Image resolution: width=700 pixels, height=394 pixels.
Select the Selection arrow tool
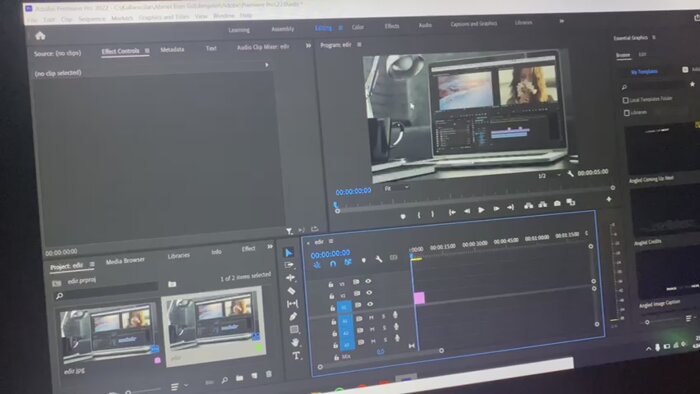[x=289, y=253]
